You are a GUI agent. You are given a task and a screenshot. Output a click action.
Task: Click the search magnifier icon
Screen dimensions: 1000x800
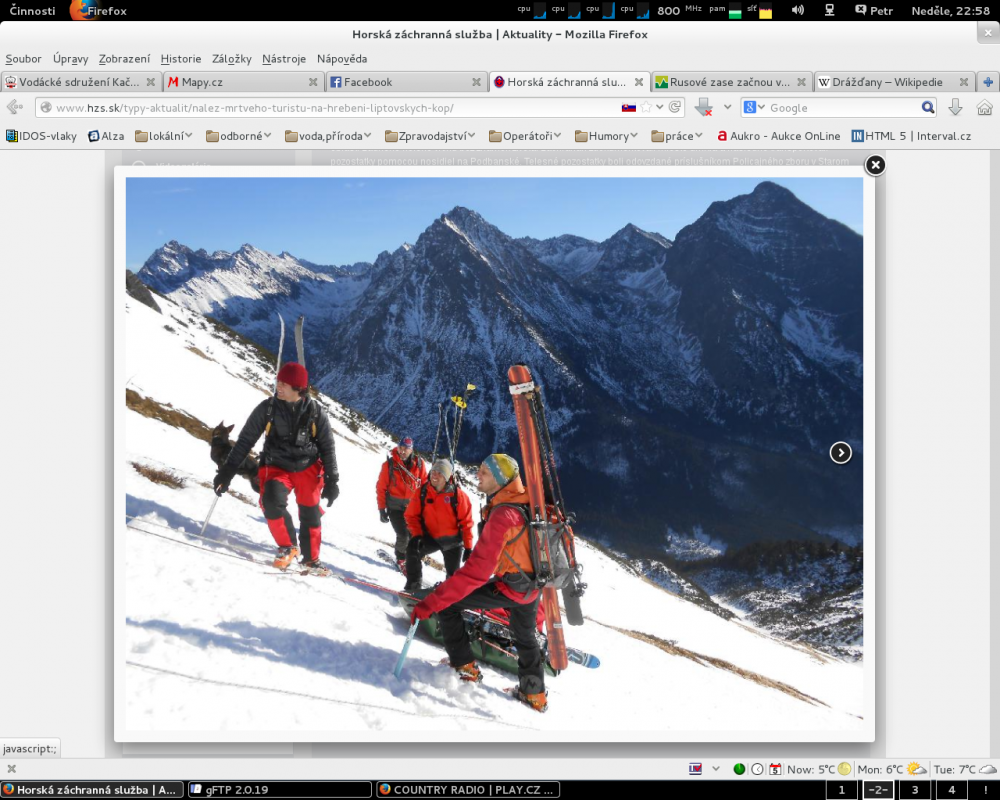[928, 108]
